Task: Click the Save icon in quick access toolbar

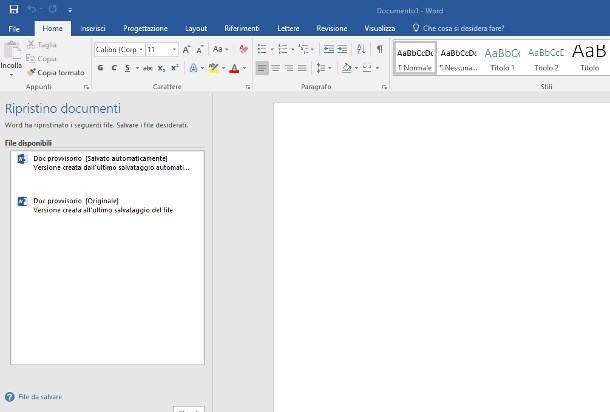Action: (x=14, y=9)
